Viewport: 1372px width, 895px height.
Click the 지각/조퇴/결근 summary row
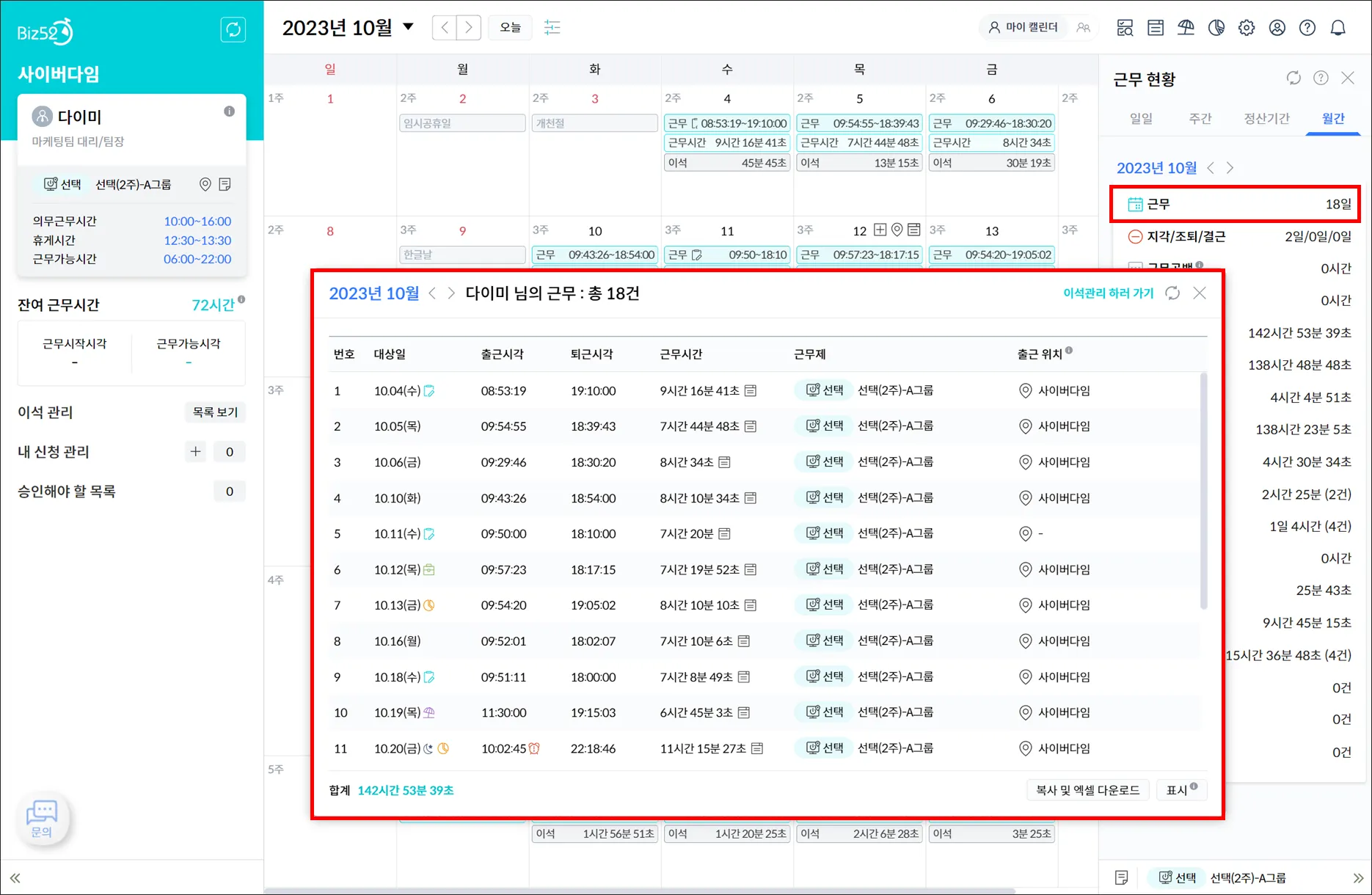[1239, 236]
